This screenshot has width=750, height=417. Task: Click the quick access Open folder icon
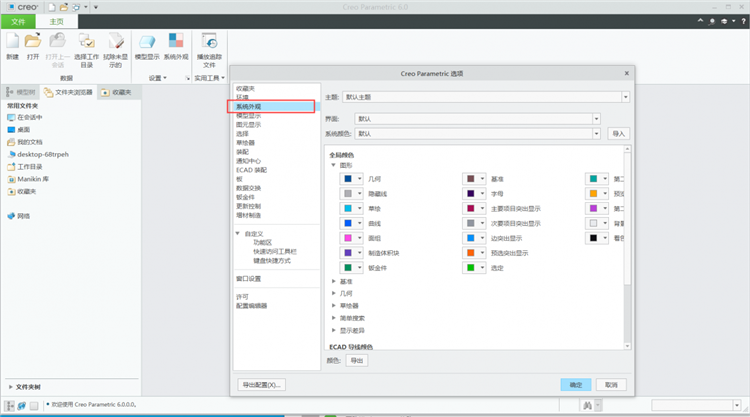point(64,7)
